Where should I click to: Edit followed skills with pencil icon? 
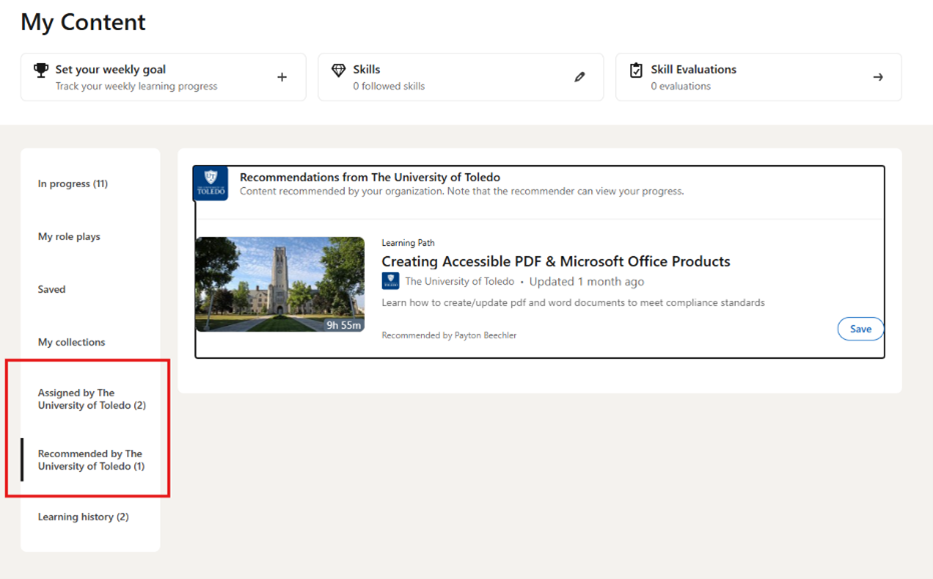(x=580, y=77)
